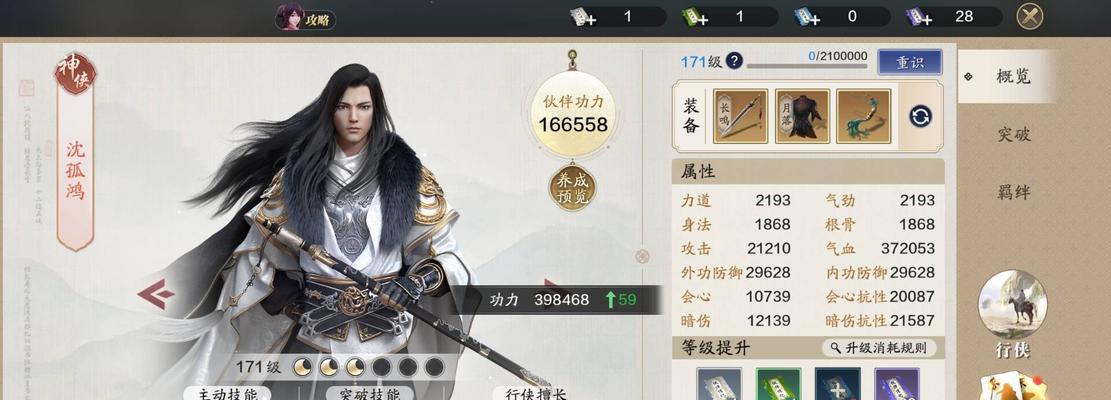Add more green scroll items

tap(695, 17)
